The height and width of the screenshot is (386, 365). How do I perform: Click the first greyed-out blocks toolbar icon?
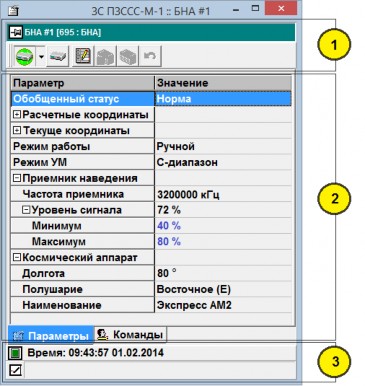click(x=105, y=56)
